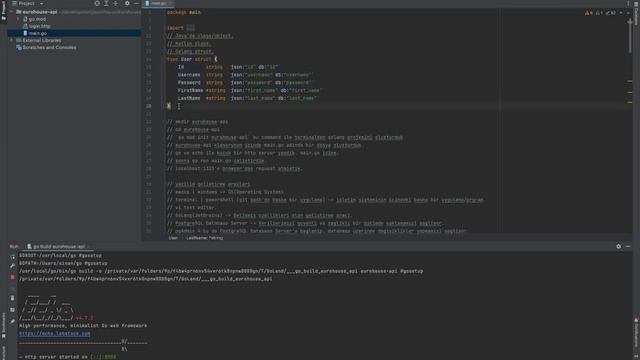Edit run configuration wrench icon
Image resolution: width=640 pixels, height=360 pixels.
13,266
